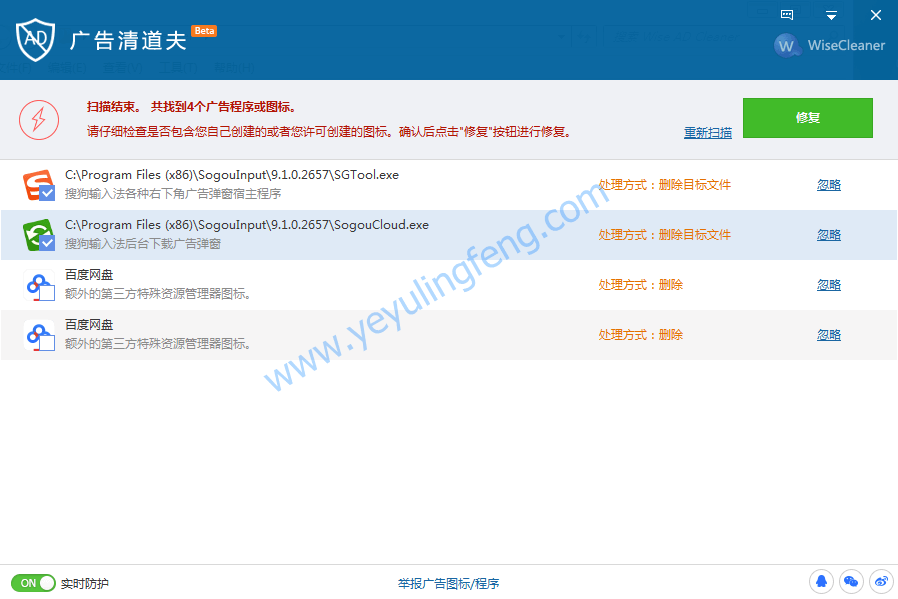Image resolution: width=898 pixels, height=599 pixels.
Task: Click 忽略 for the SogouCloud.exe entry
Action: pyautogui.click(x=828, y=235)
